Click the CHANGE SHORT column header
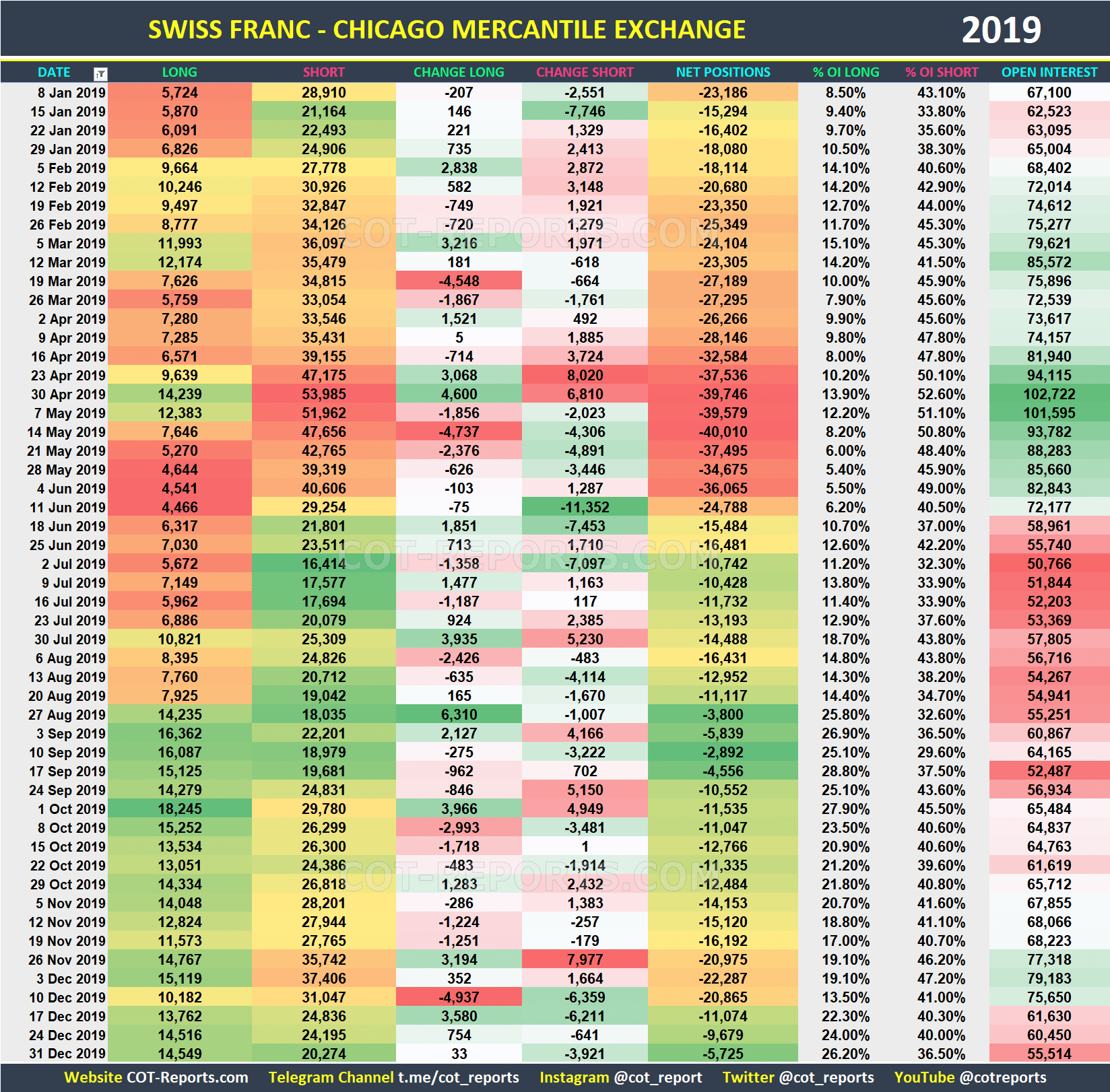1110x1092 pixels. [585, 72]
